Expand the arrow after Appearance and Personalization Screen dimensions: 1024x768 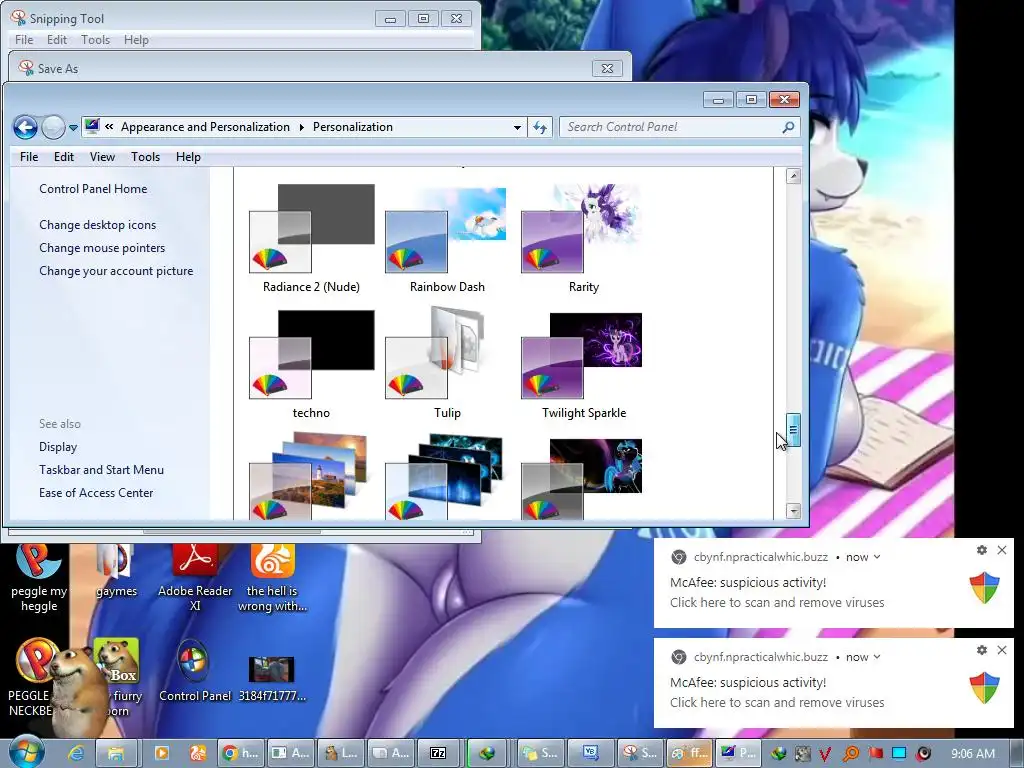(302, 127)
